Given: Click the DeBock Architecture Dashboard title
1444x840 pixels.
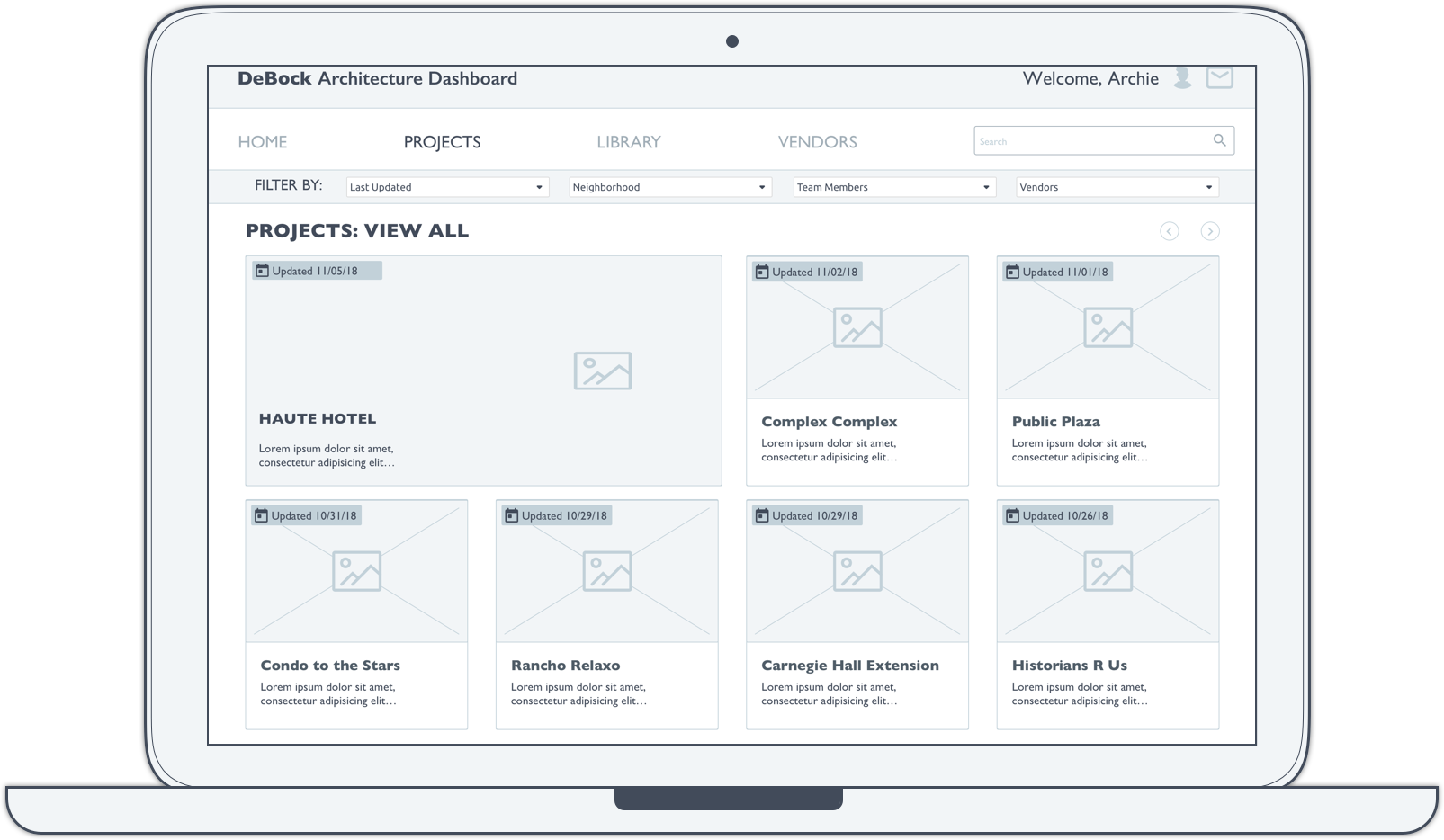Looking at the screenshot, I should point(377,78).
